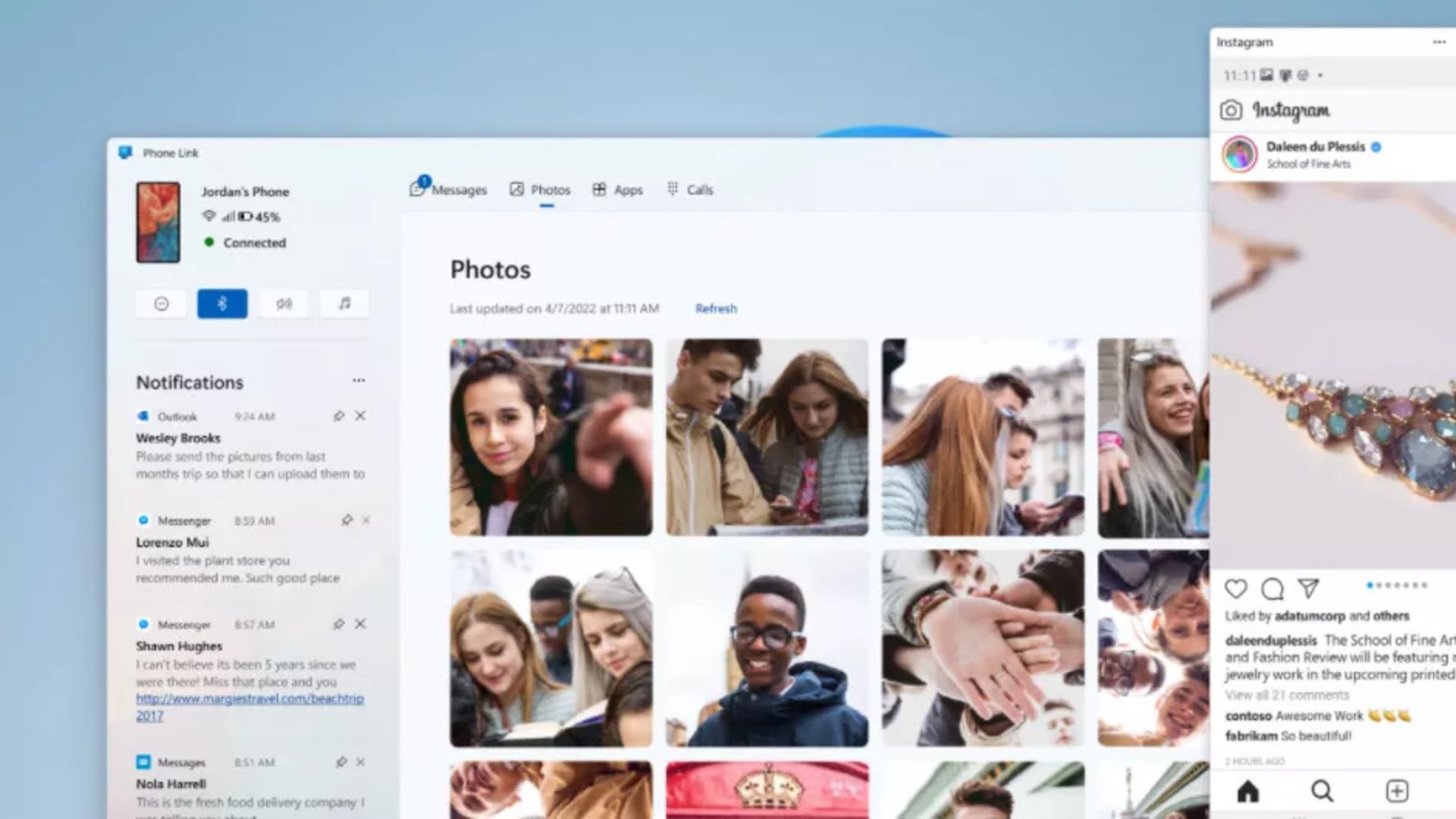1456x819 pixels.
Task: Click Jordan's Phone device image
Action: (158, 222)
